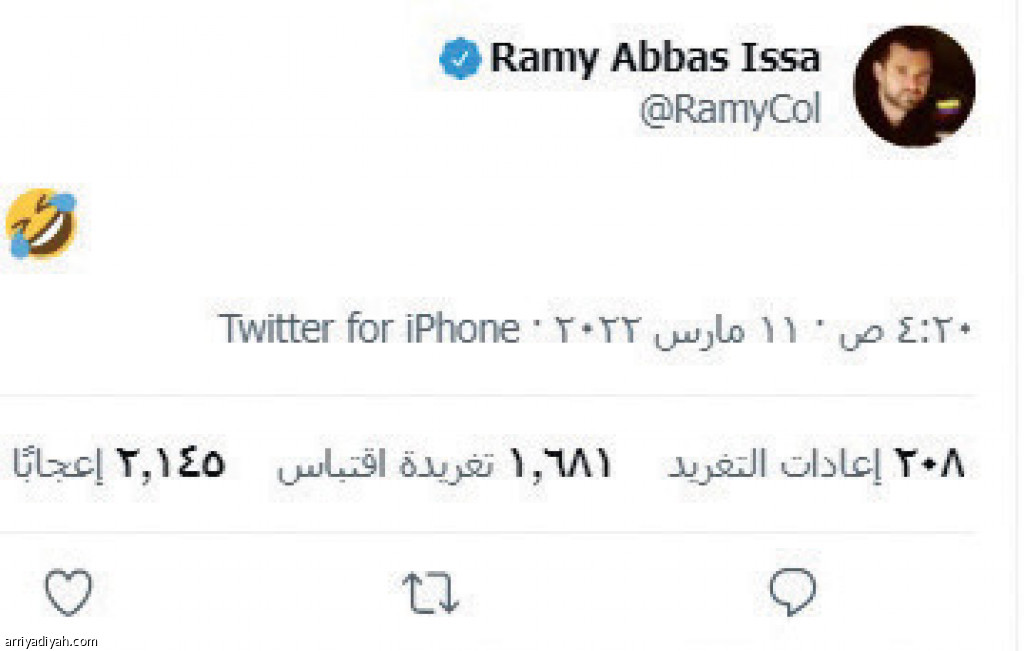
Task: Click the ٤:٢٠ ص tweet time
Action: pos(905,330)
